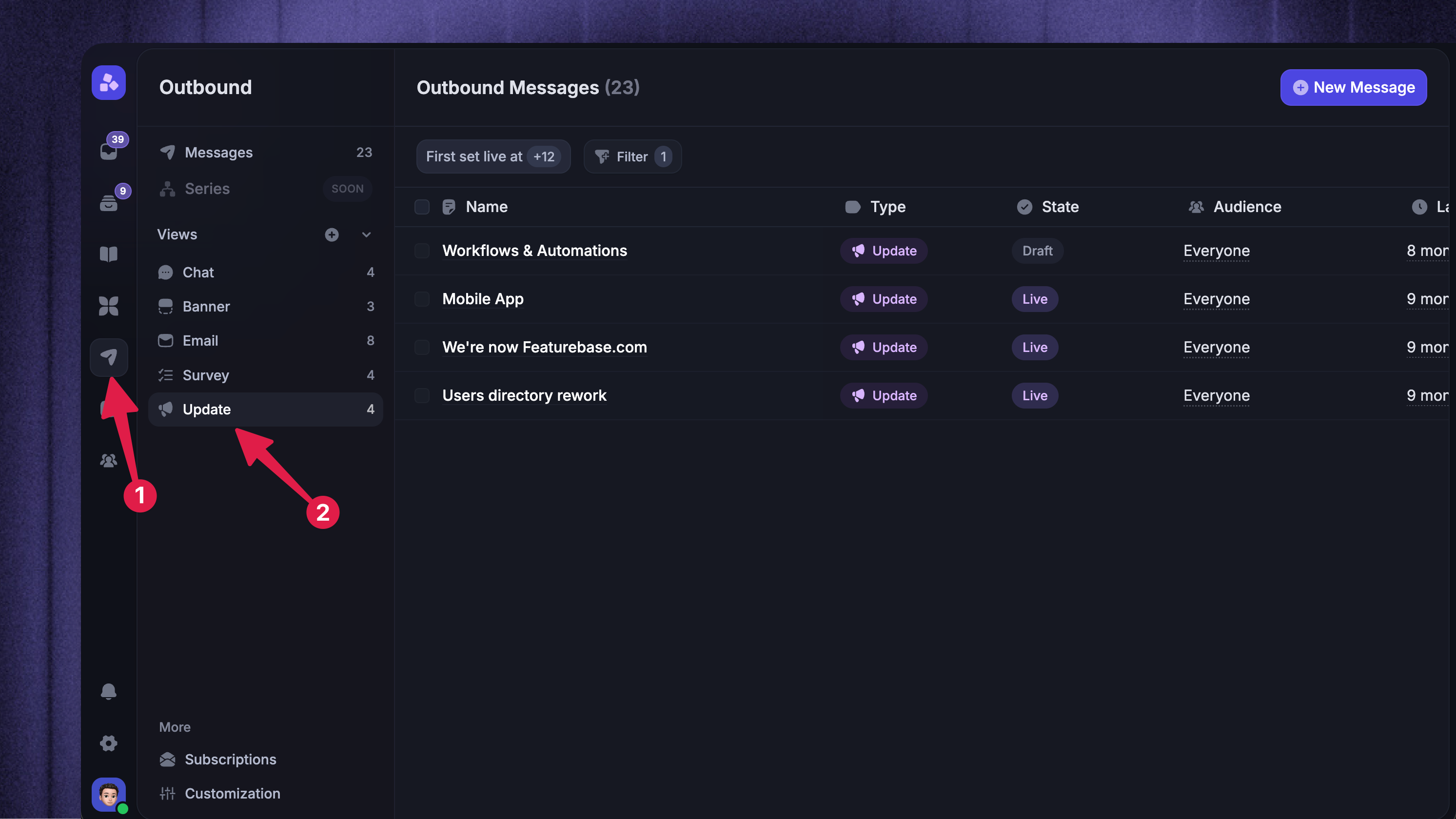
Task: Open the notifications bell icon
Action: click(109, 691)
